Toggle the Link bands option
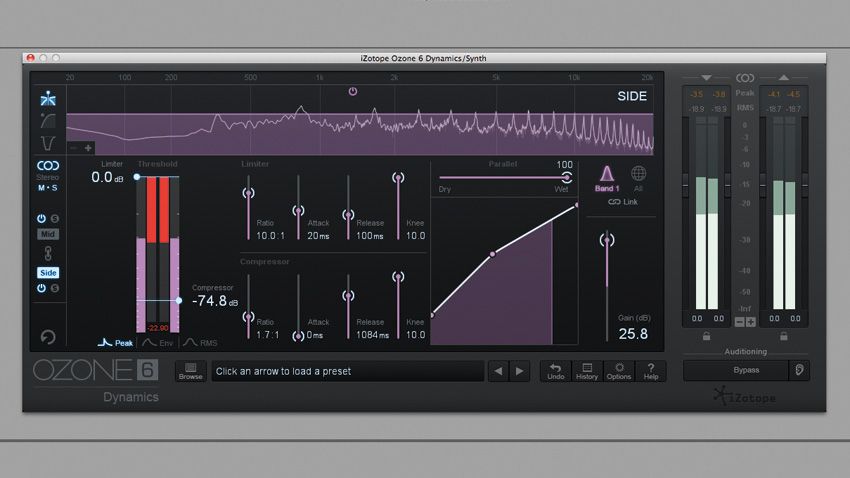Viewport: 850px width, 478px height. point(623,202)
